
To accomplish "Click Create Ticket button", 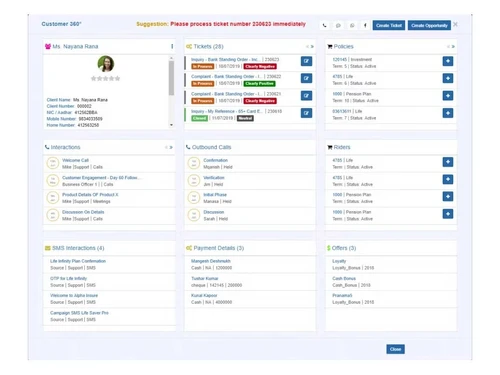I will pyautogui.click(x=389, y=25).
